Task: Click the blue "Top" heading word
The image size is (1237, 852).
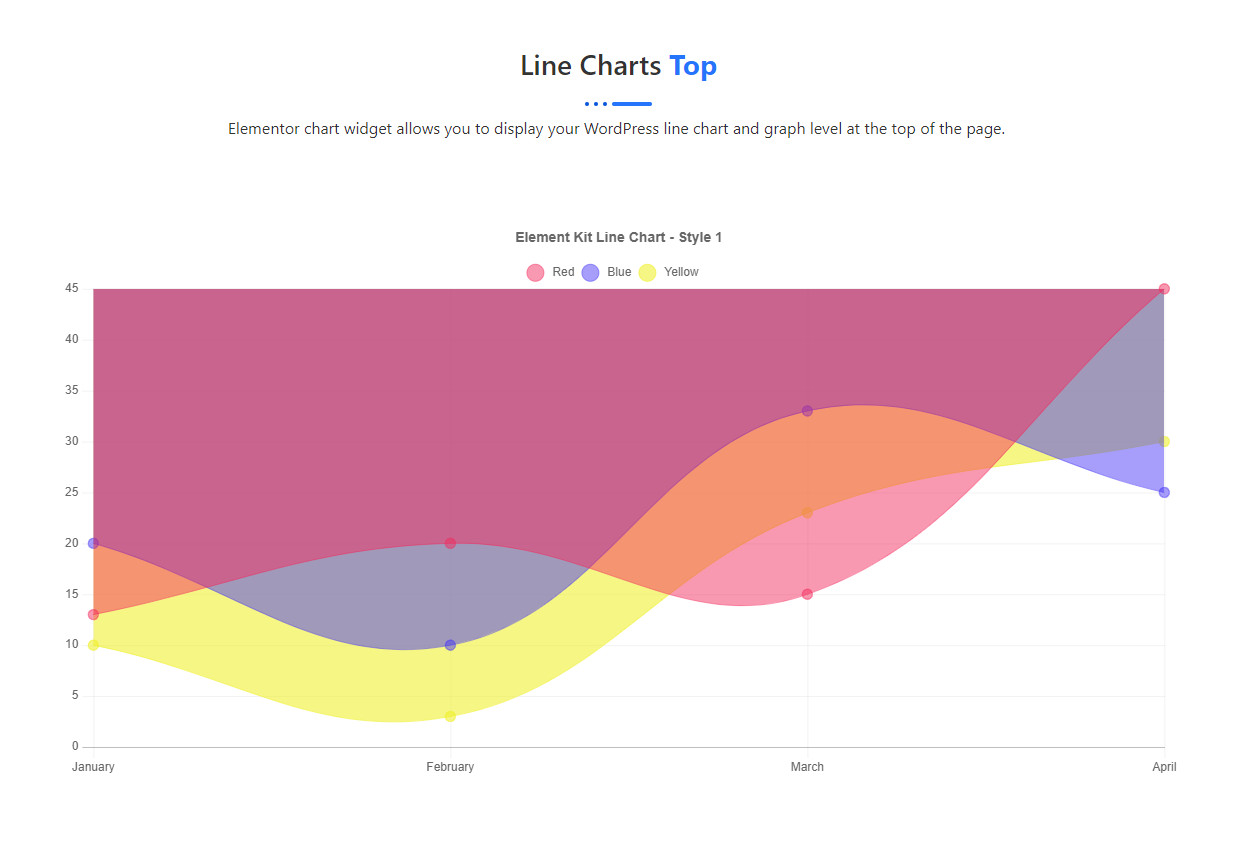Action: [x=693, y=66]
